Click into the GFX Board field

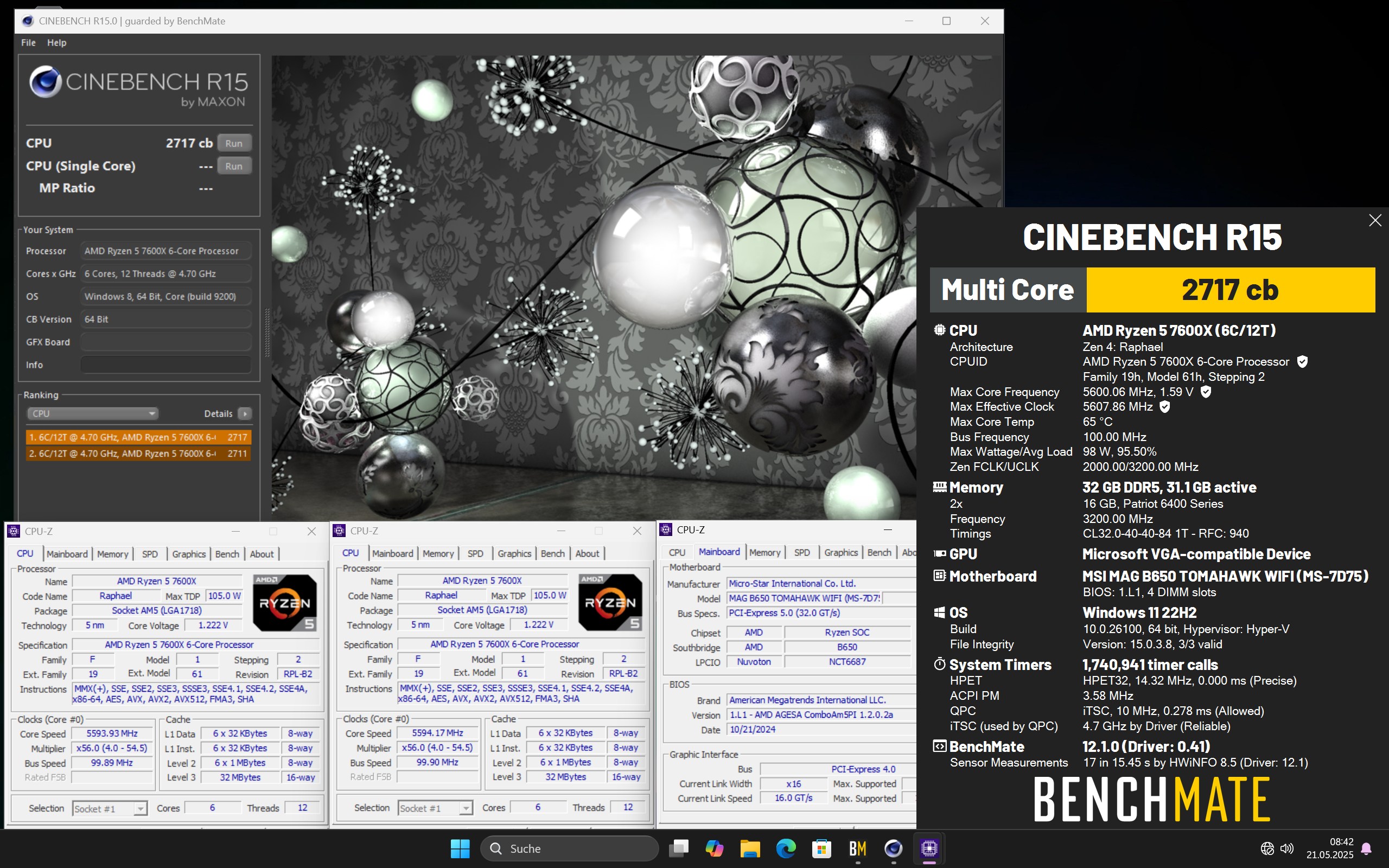point(166,342)
